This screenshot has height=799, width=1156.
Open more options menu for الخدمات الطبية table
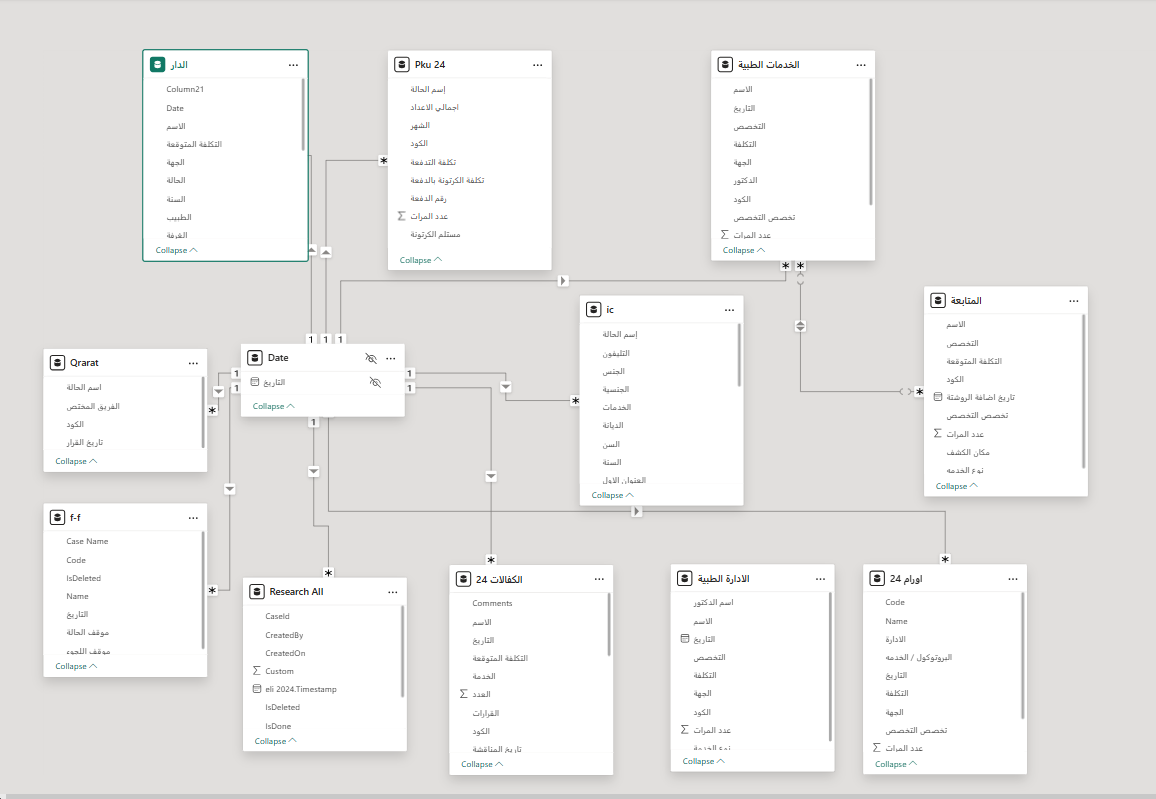tap(861, 65)
